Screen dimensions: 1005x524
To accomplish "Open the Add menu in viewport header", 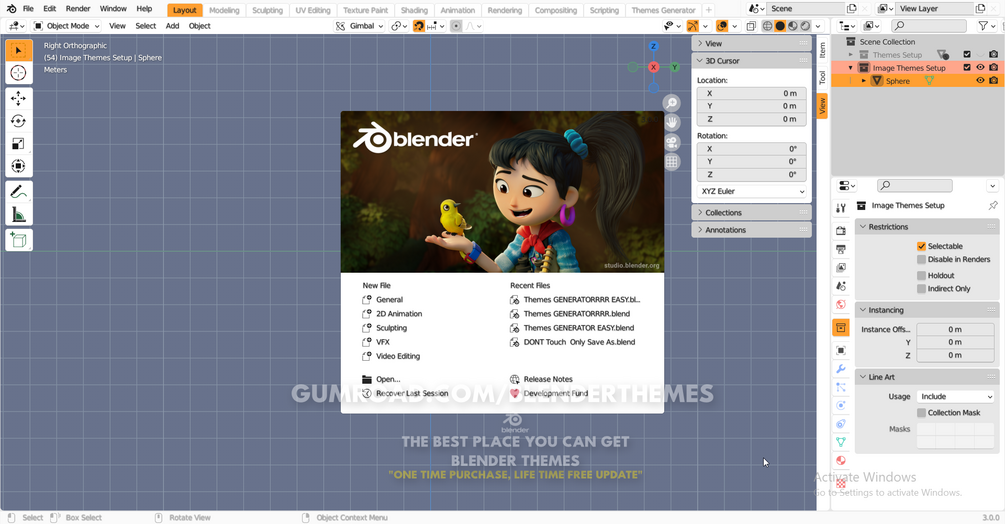I will coord(172,26).
